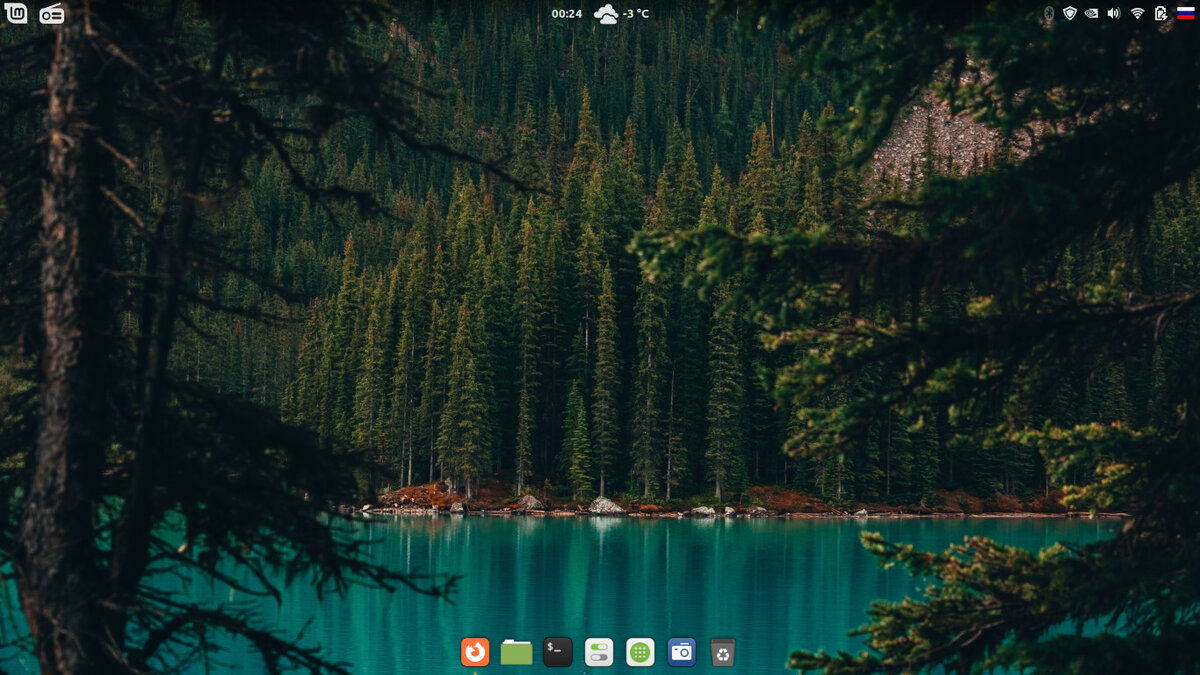1200x675 pixels.
Task: Launch the screenshot camera app in dock
Action: point(681,652)
